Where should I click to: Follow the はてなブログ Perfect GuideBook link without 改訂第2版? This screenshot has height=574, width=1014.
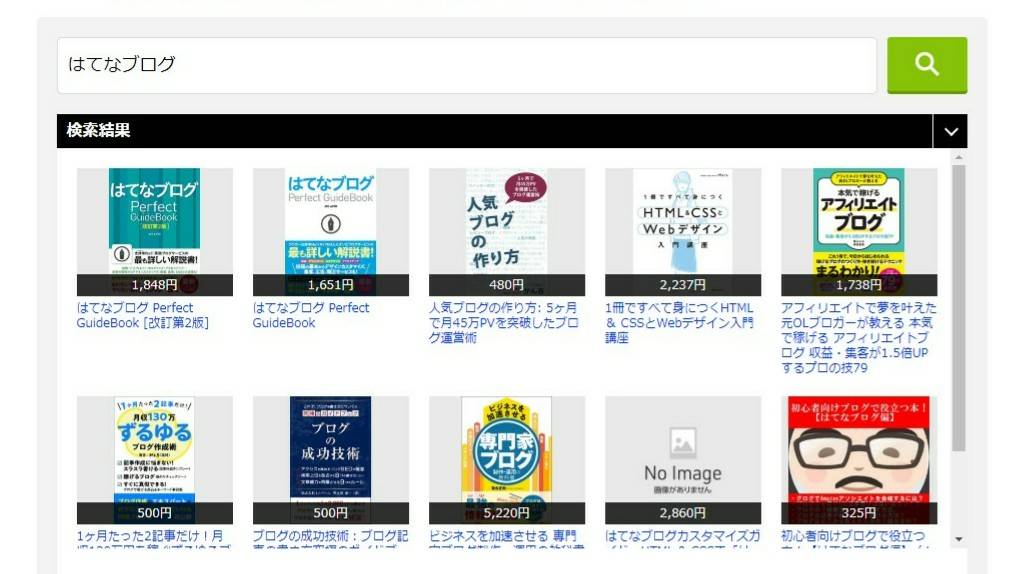311,315
